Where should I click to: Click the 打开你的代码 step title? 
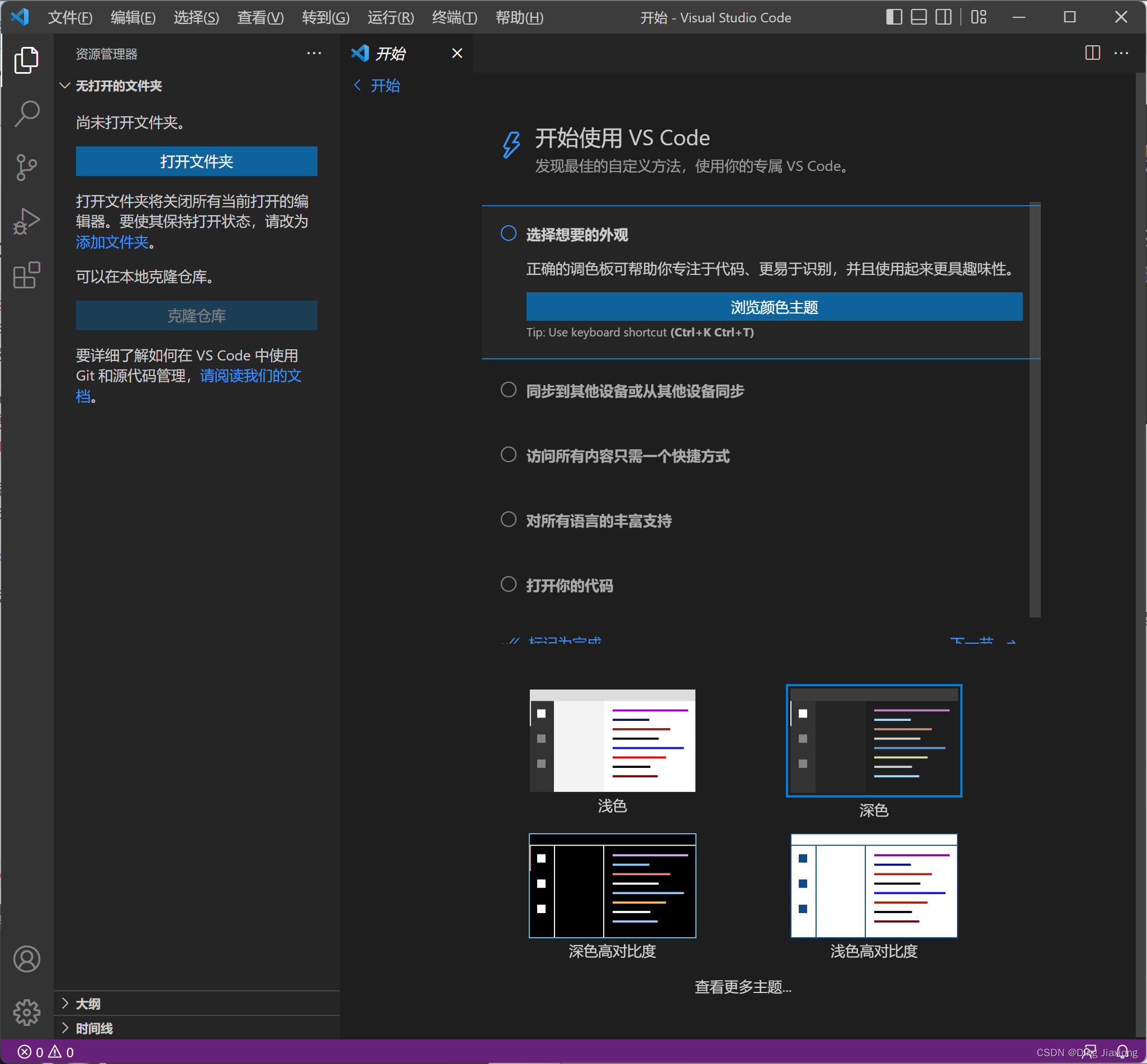[570, 586]
